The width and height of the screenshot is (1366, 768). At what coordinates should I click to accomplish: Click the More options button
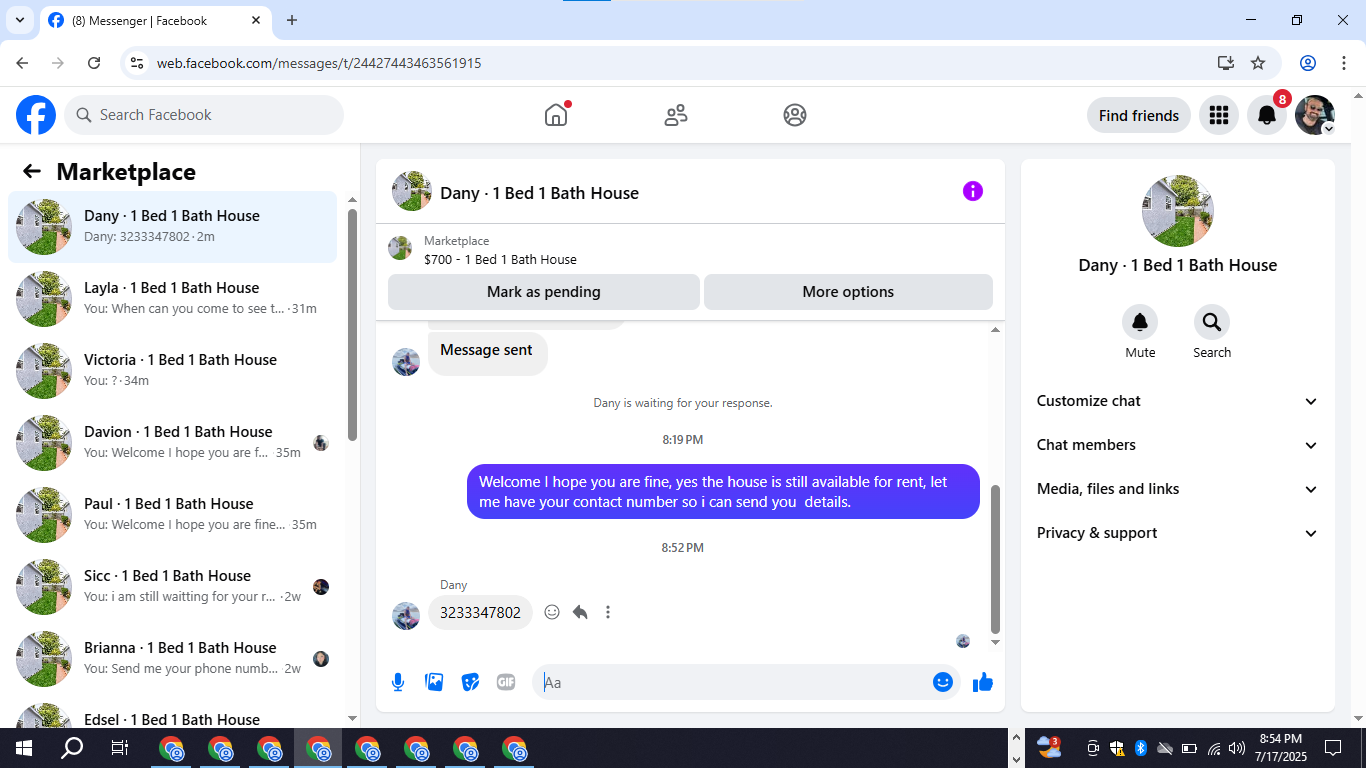pos(848,292)
